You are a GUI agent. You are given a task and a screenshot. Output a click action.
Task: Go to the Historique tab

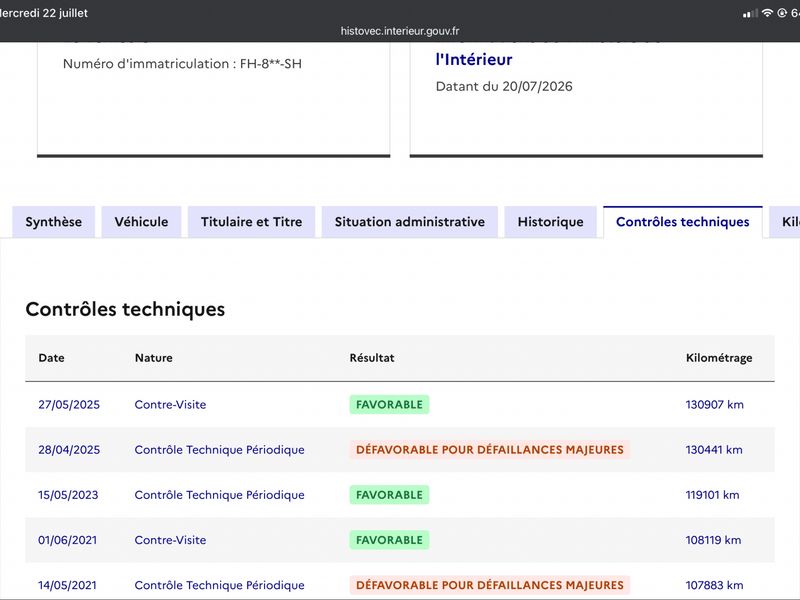coord(551,222)
